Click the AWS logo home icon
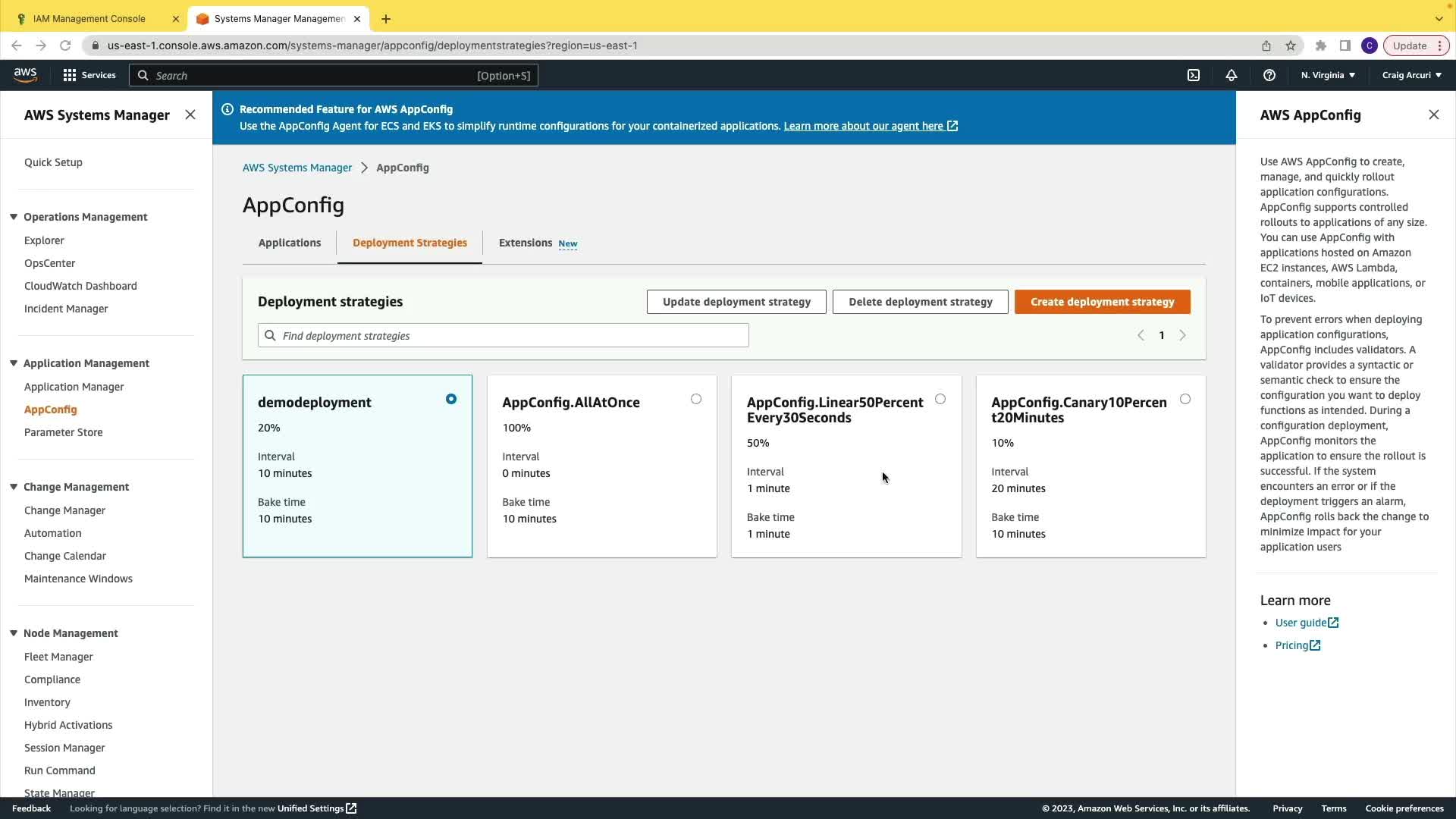 click(25, 74)
